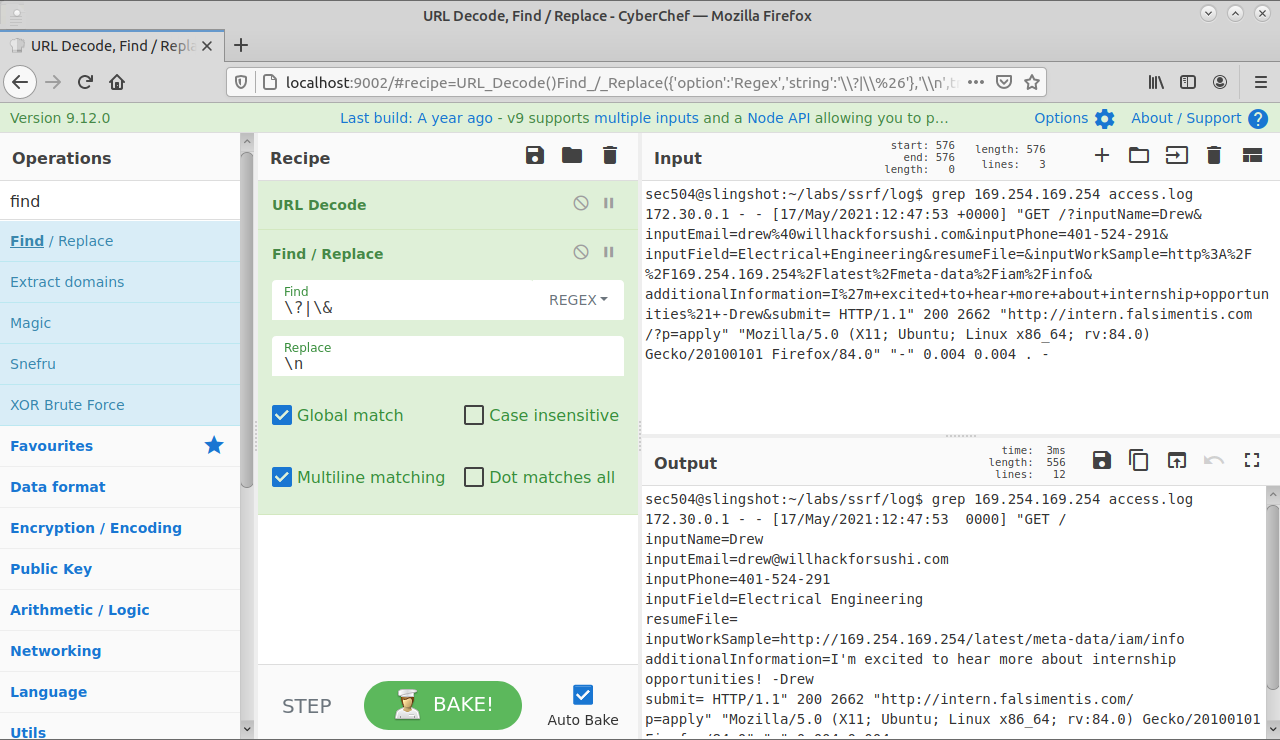
Task: Disable the URL Decode operation
Action: (x=581, y=204)
